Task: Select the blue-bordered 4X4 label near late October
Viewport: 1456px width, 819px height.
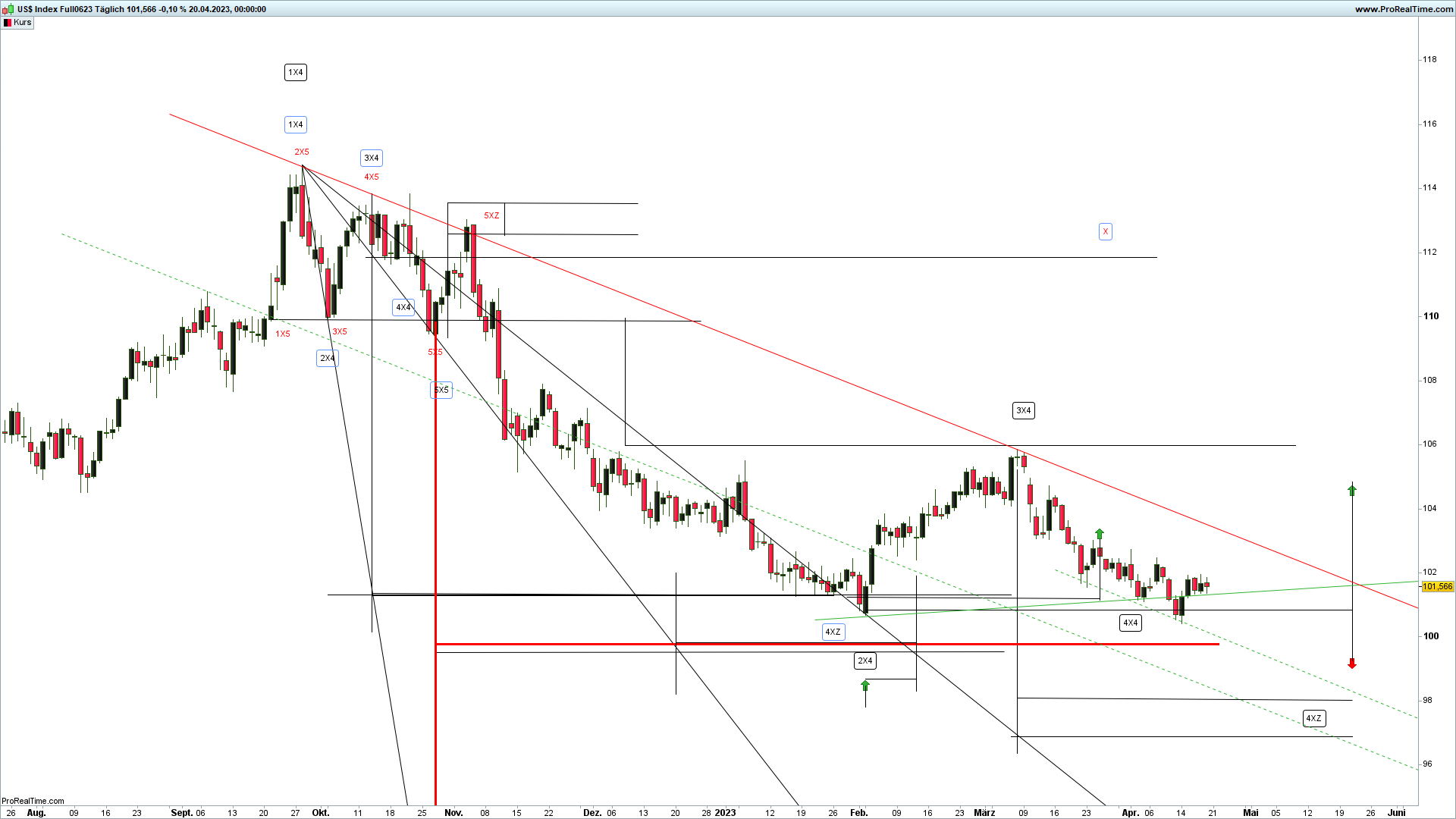Action: [x=403, y=308]
